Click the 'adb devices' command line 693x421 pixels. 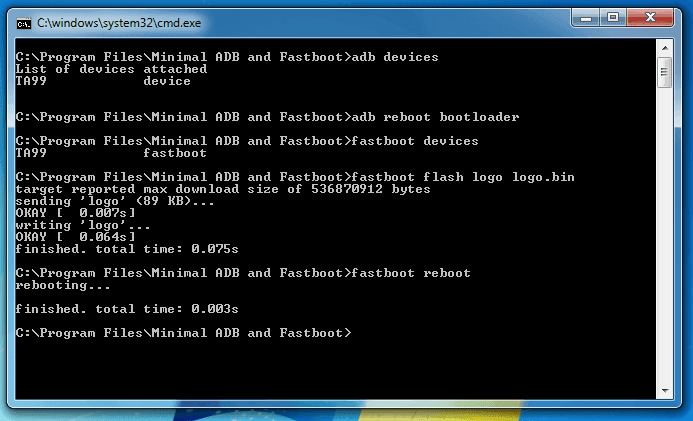coord(227,57)
